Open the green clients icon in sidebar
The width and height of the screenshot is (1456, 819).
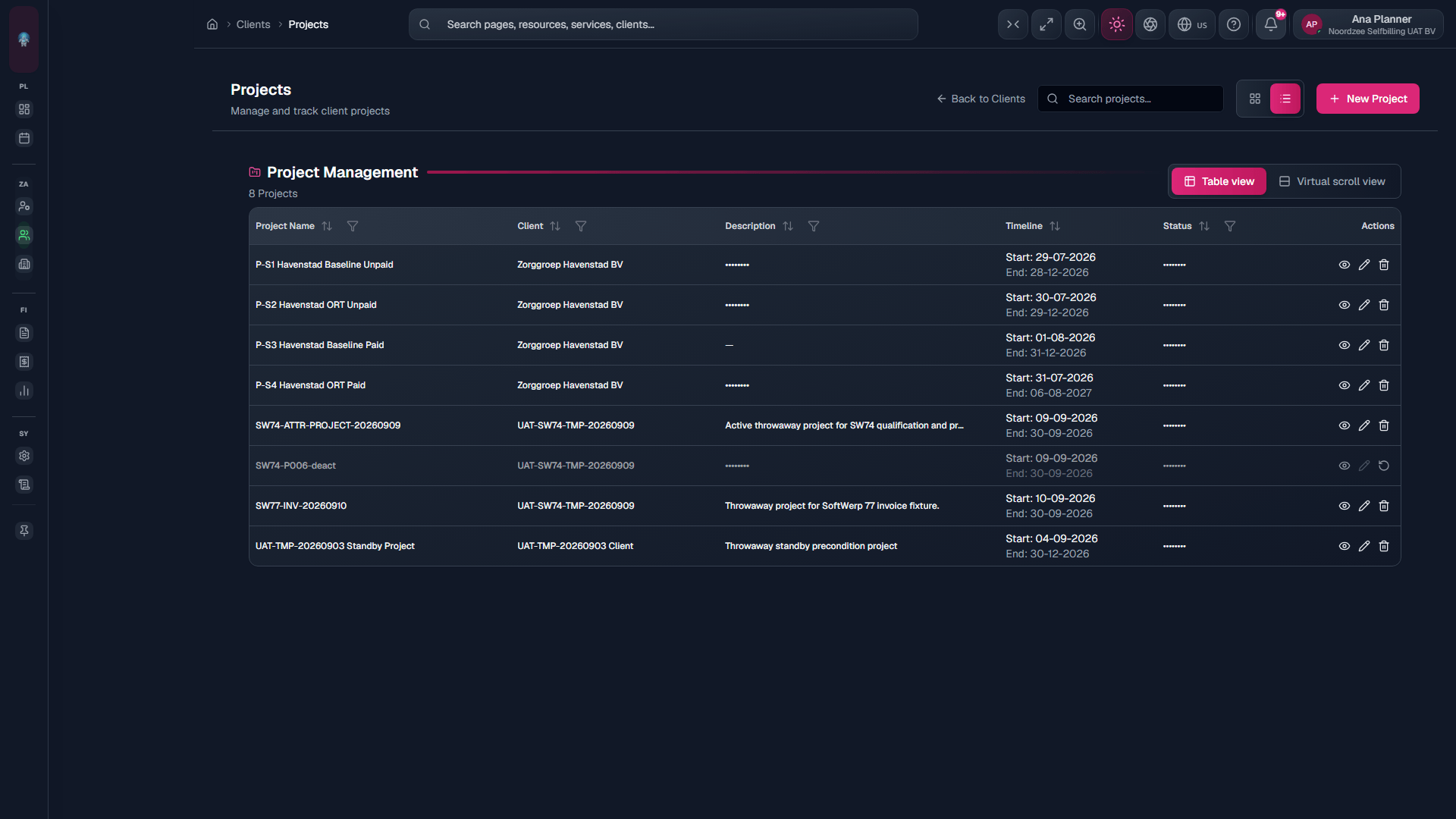(x=24, y=235)
